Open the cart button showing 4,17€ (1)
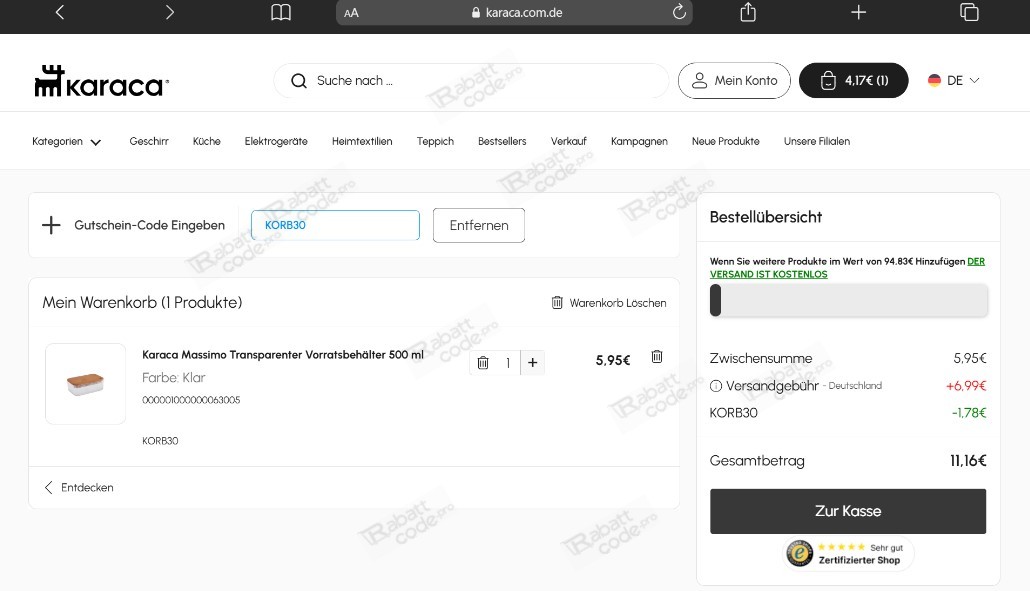Screen dimensions: 1030x591 tap(853, 81)
